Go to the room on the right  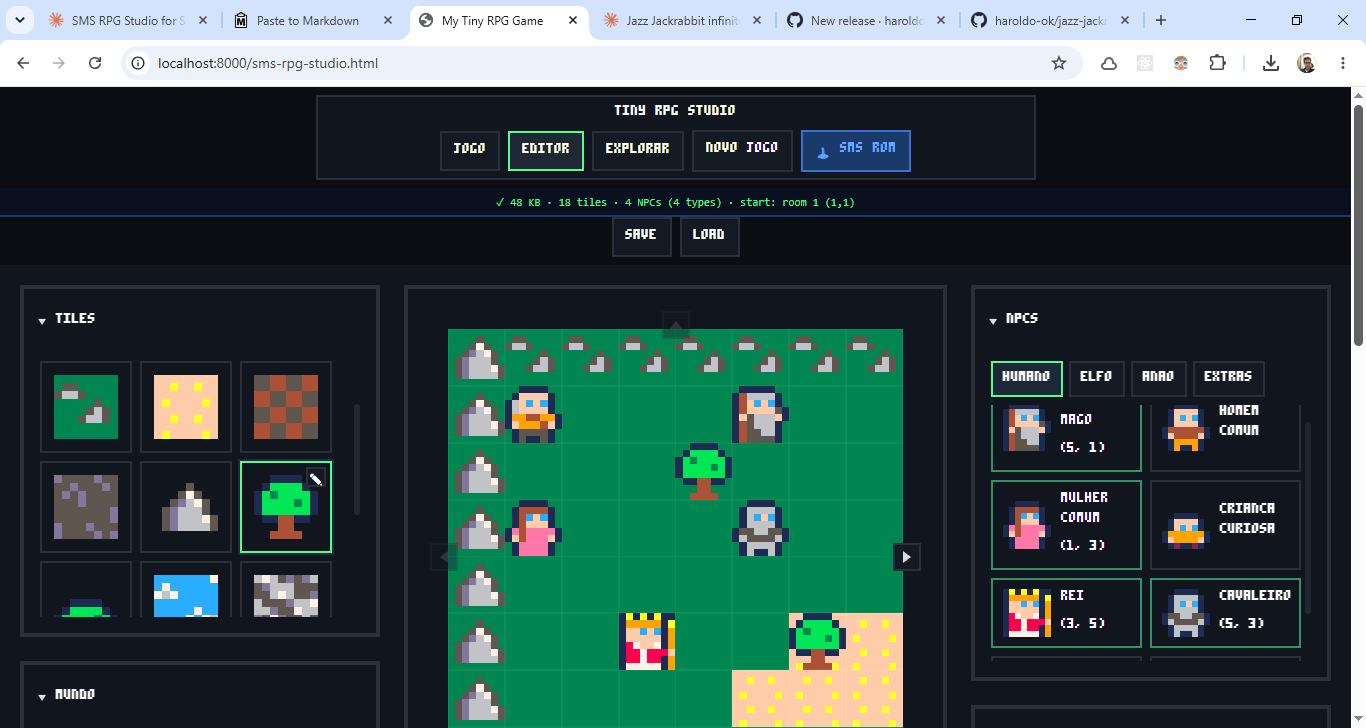pyautogui.click(x=906, y=557)
